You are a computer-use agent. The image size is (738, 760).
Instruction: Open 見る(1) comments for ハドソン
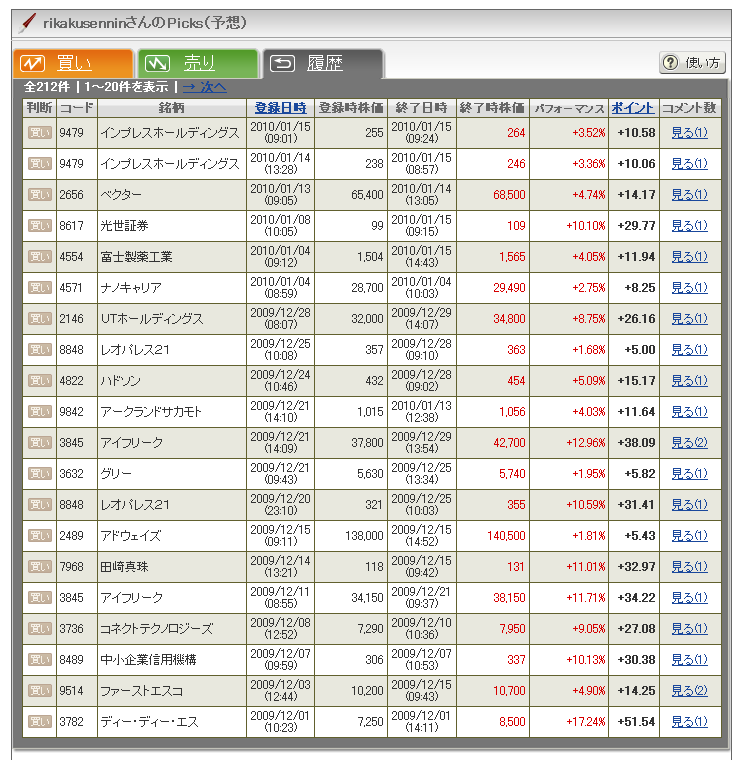[690, 381]
